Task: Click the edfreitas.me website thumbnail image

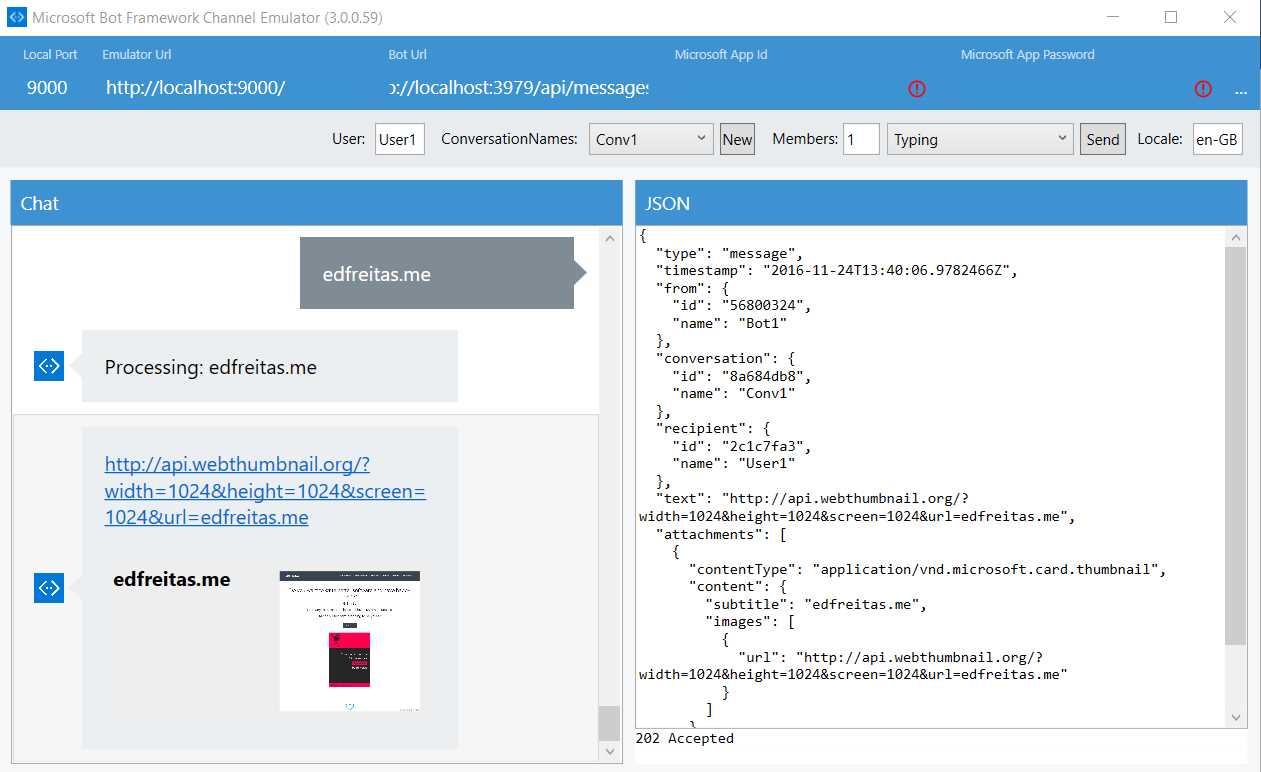Action: [x=350, y=641]
